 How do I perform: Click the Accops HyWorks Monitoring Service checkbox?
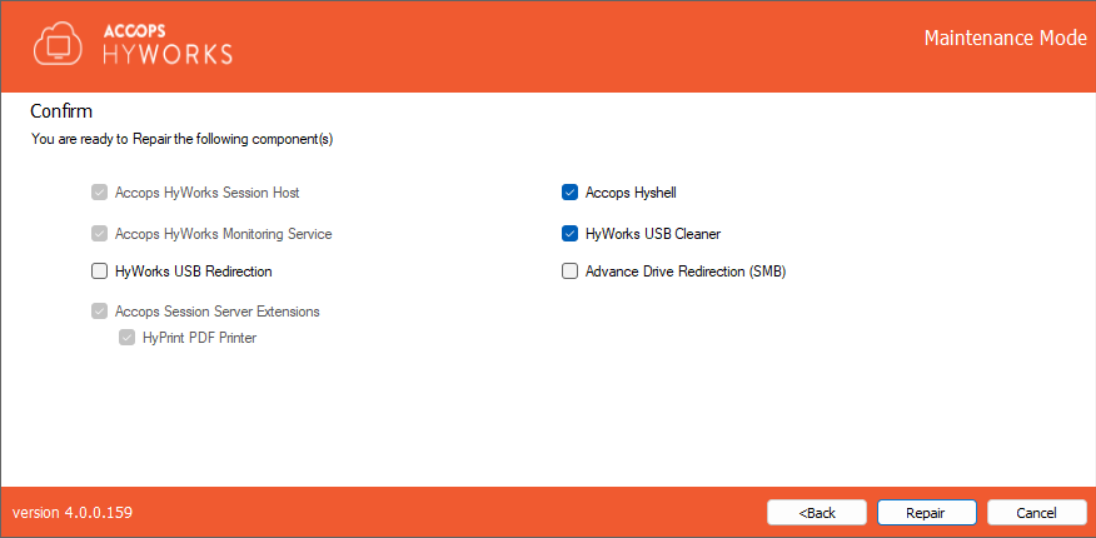pyautogui.click(x=99, y=234)
